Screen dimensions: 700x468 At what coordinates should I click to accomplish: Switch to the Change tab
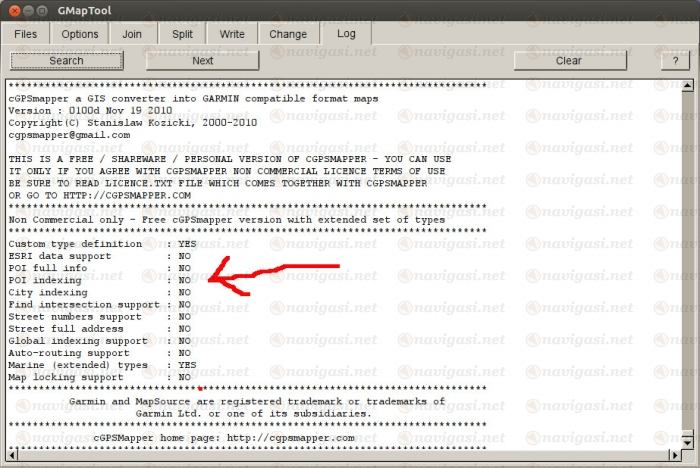click(x=288, y=34)
